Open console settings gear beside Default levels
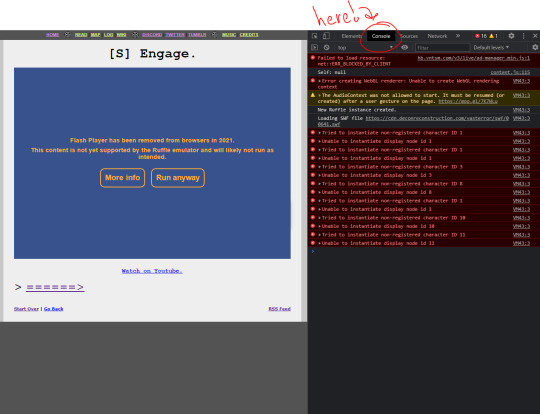 (x=535, y=47)
